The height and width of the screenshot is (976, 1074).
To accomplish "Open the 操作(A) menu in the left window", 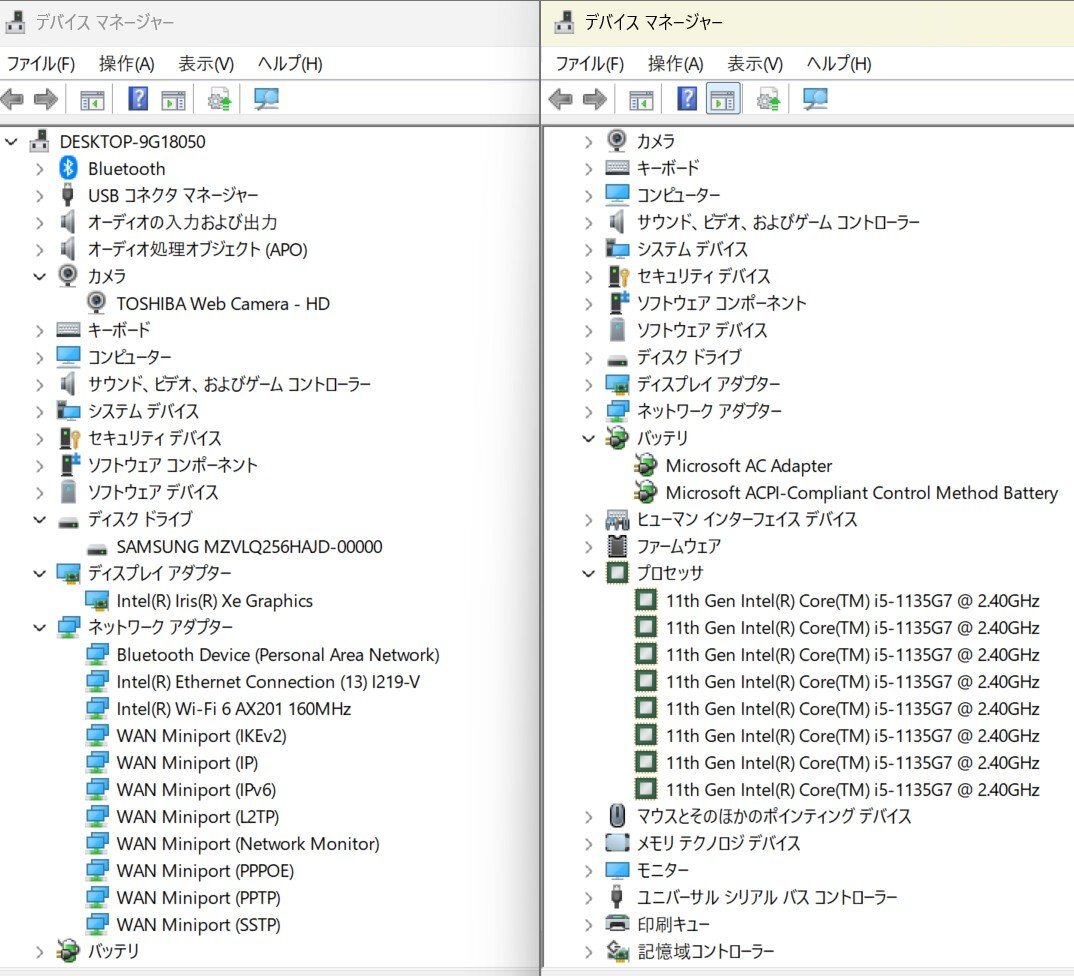I will point(126,64).
